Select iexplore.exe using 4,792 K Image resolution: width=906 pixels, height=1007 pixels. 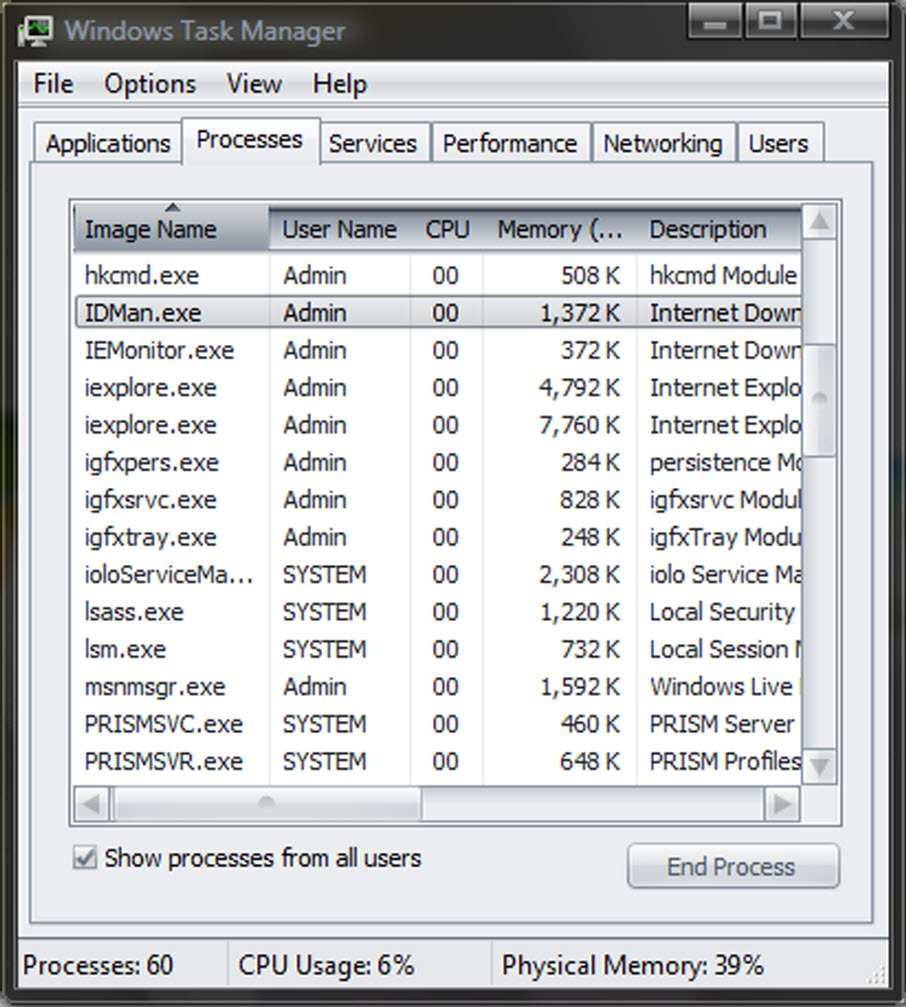tap(438, 387)
